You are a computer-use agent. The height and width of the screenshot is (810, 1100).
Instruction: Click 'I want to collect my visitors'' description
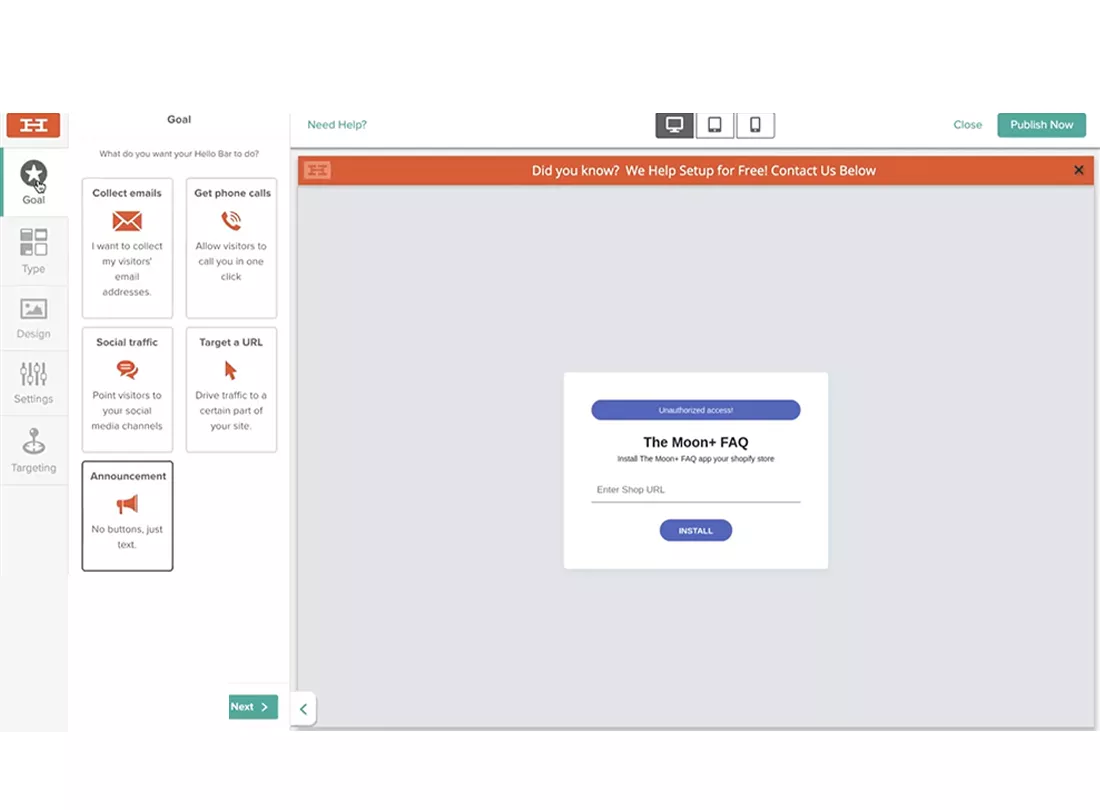pyautogui.click(x=127, y=269)
